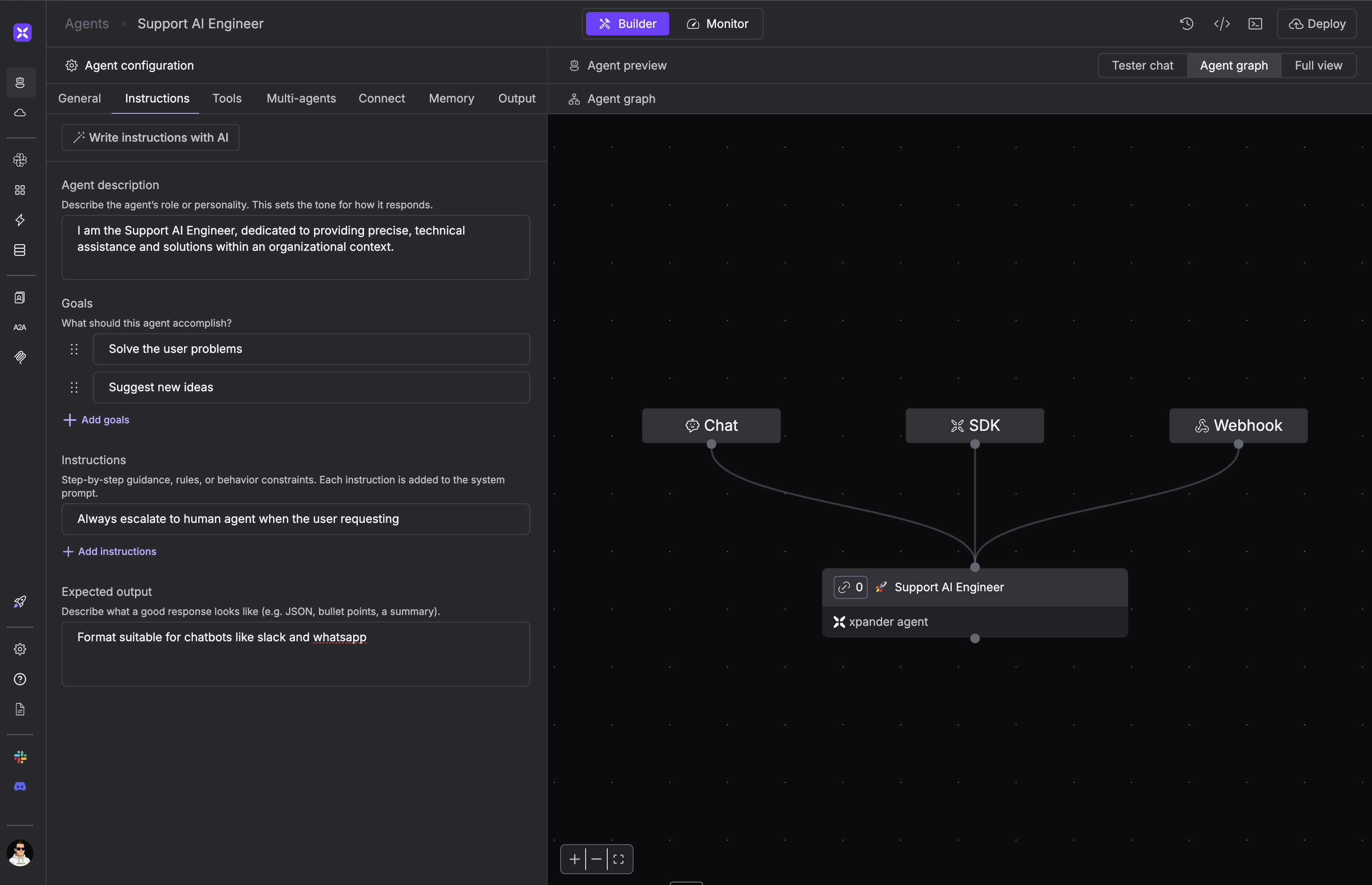This screenshot has width=1372, height=885.
Task: Click the Expected output text field
Action: pos(295,654)
